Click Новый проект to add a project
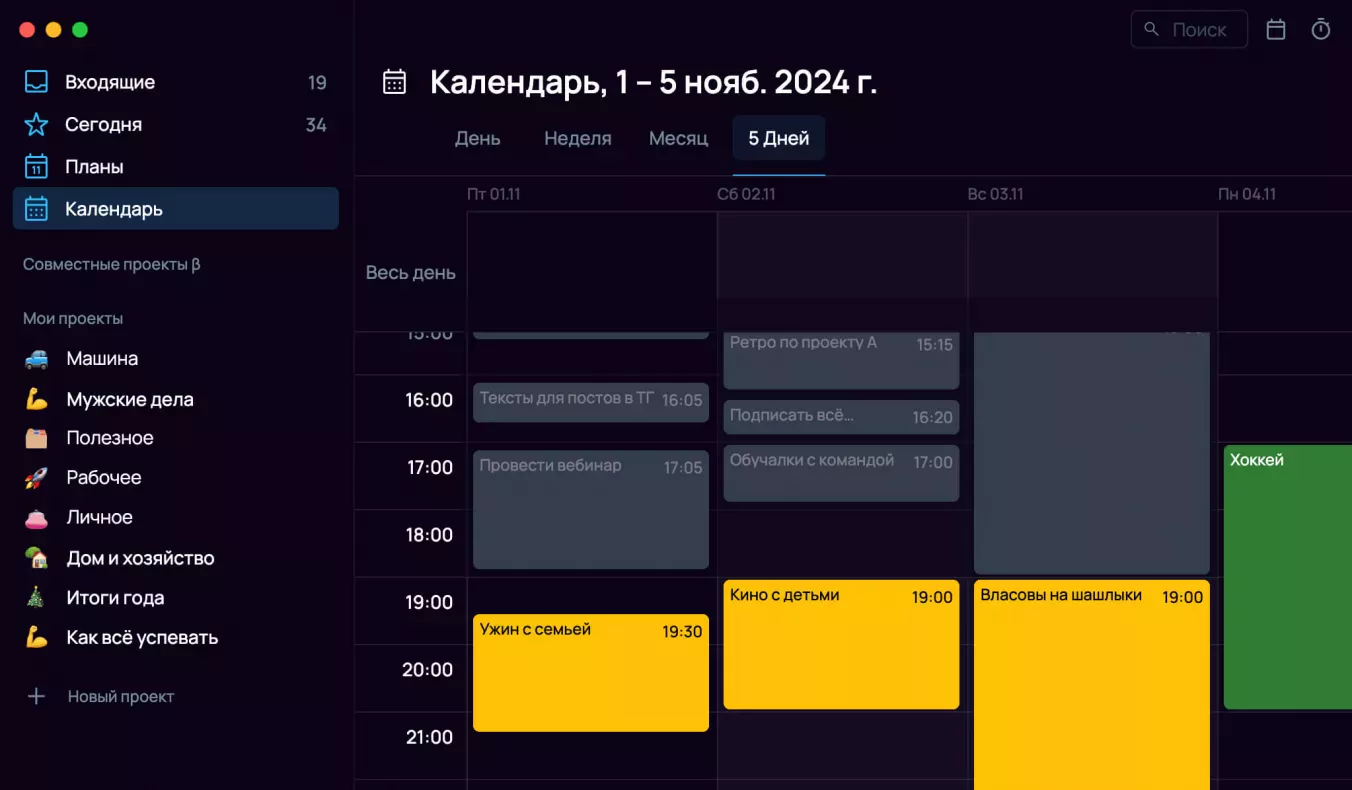 coord(121,696)
